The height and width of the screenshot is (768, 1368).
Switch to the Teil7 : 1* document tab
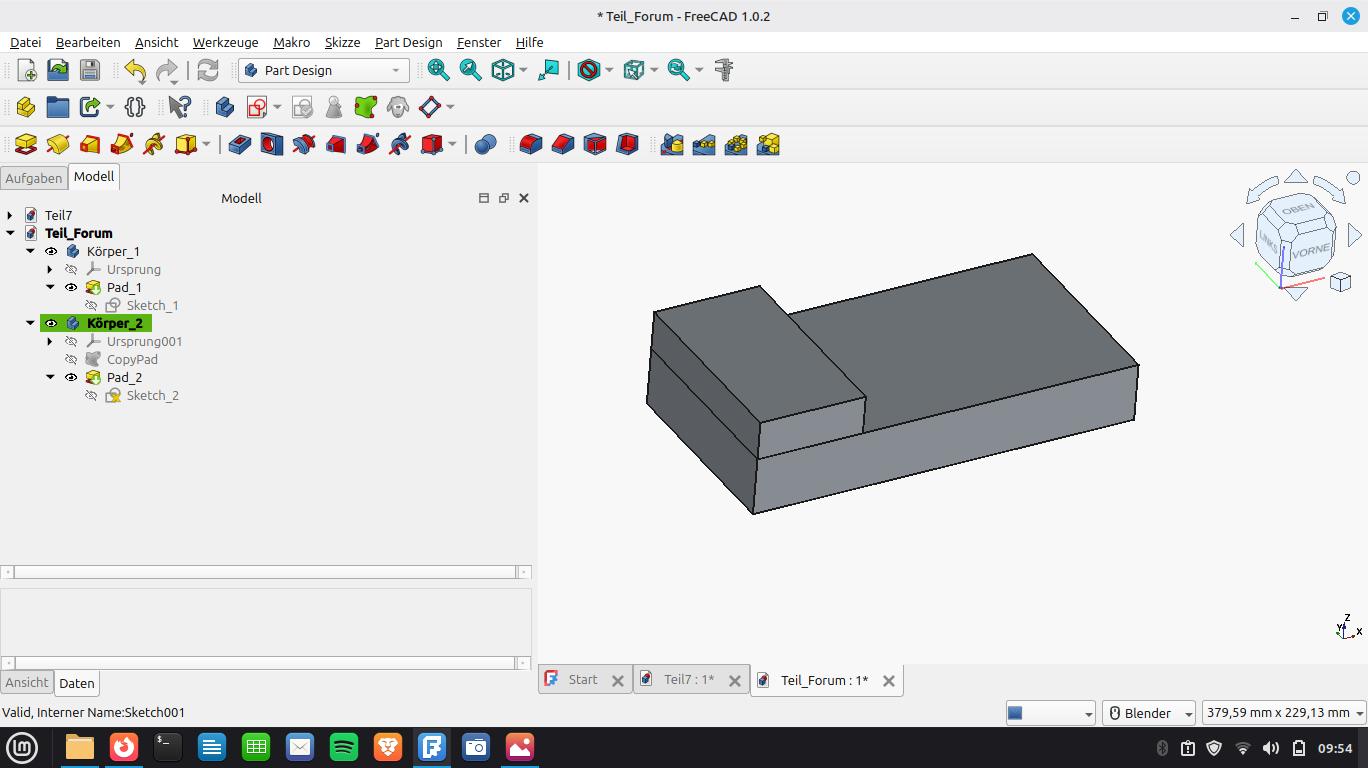(x=688, y=680)
